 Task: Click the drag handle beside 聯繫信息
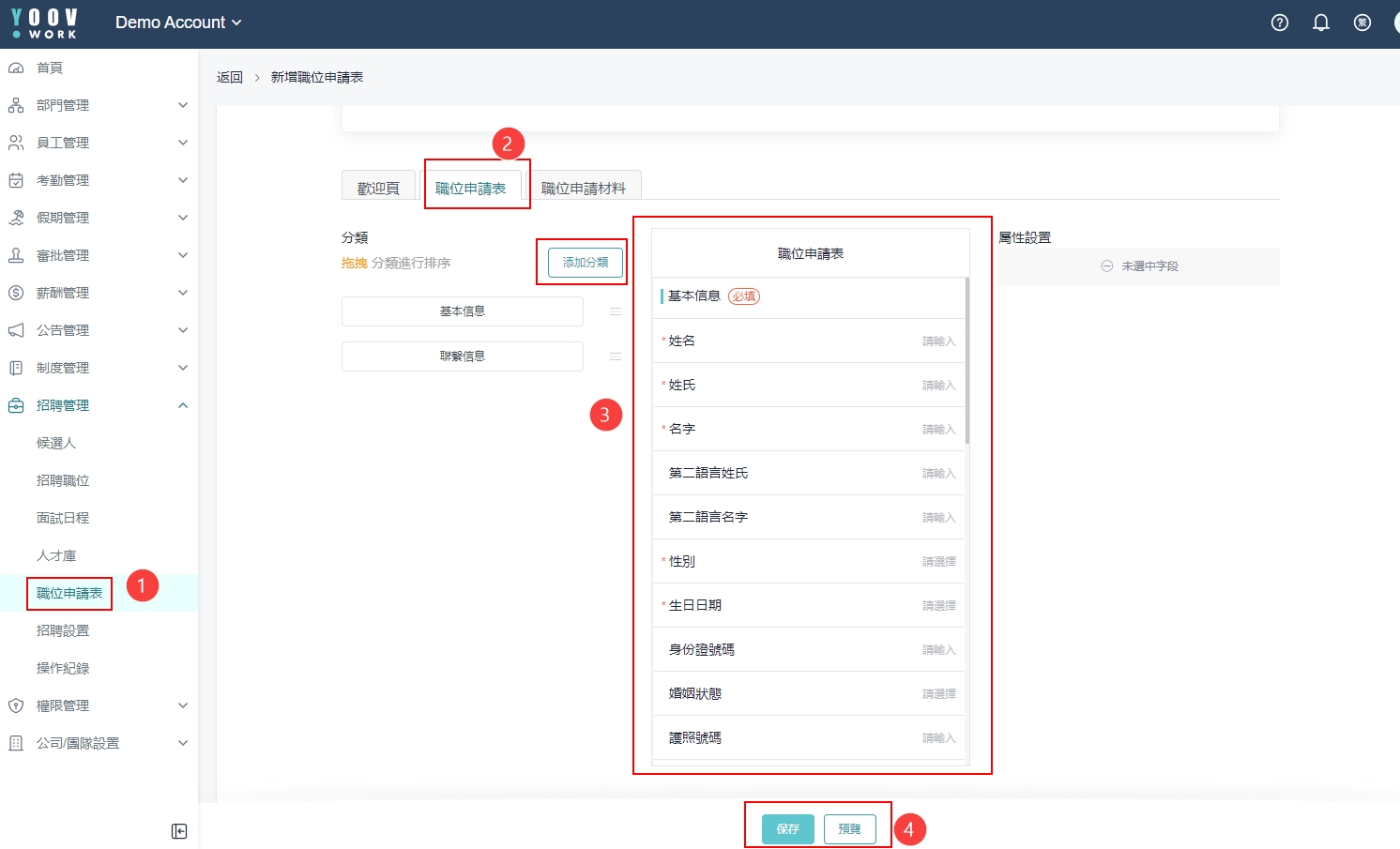pyautogui.click(x=616, y=356)
